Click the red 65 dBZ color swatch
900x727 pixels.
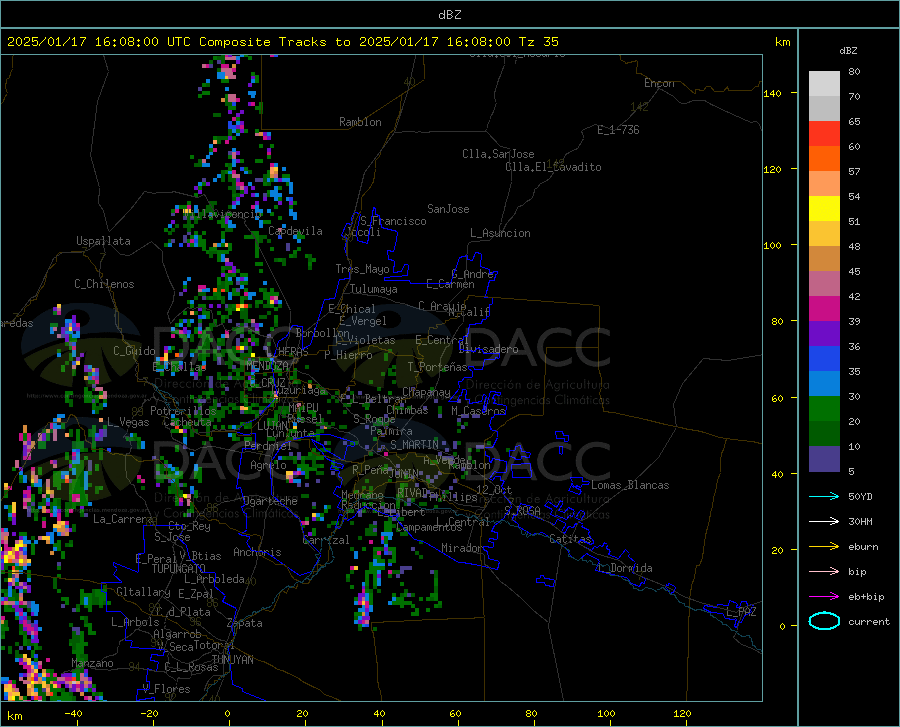(x=824, y=134)
